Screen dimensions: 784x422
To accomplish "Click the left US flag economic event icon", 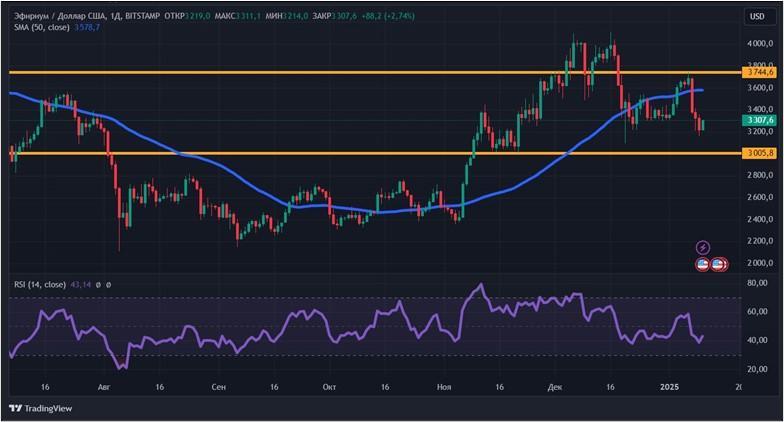I will click(703, 264).
